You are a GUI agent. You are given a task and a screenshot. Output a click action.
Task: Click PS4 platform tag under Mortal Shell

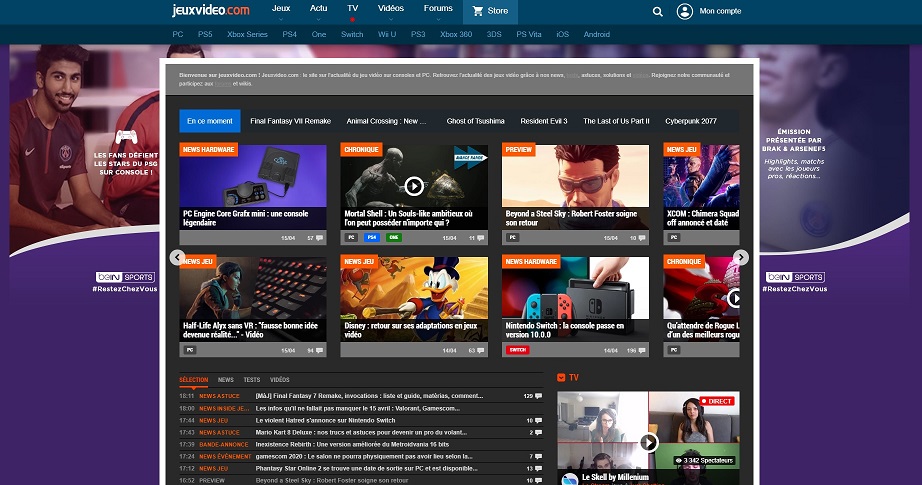372,238
